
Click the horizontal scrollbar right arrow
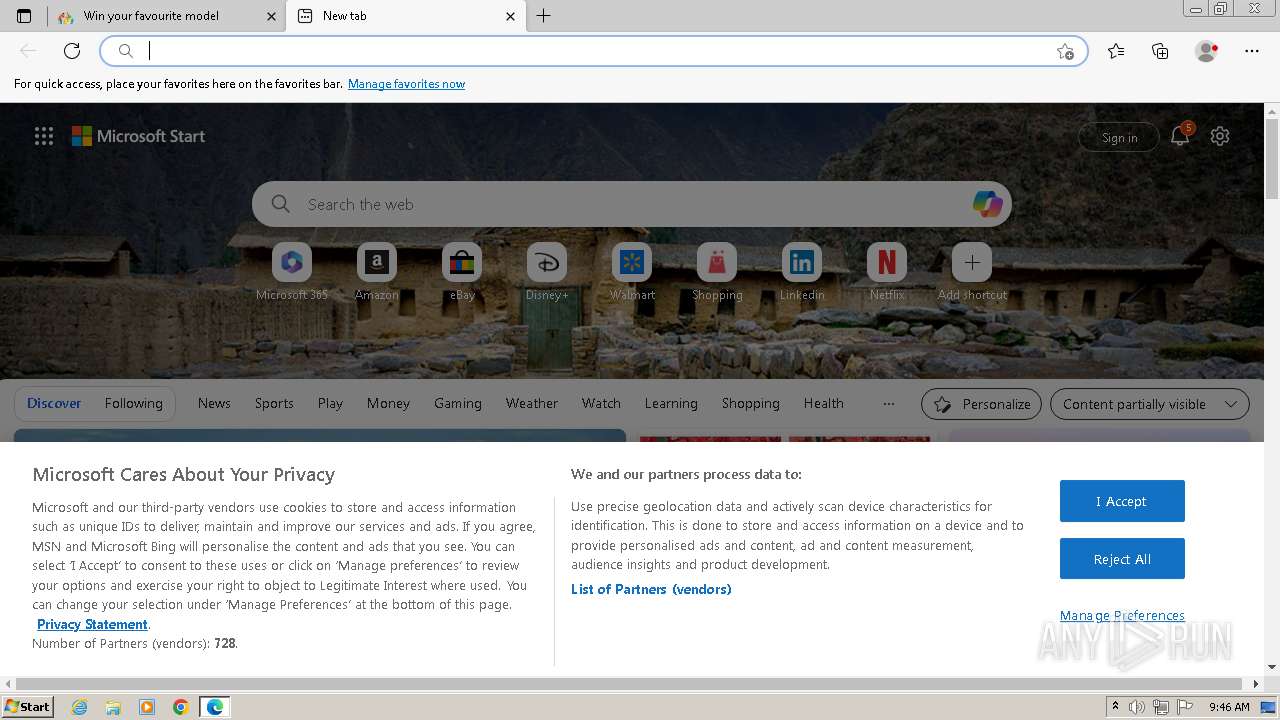pos(1257,684)
